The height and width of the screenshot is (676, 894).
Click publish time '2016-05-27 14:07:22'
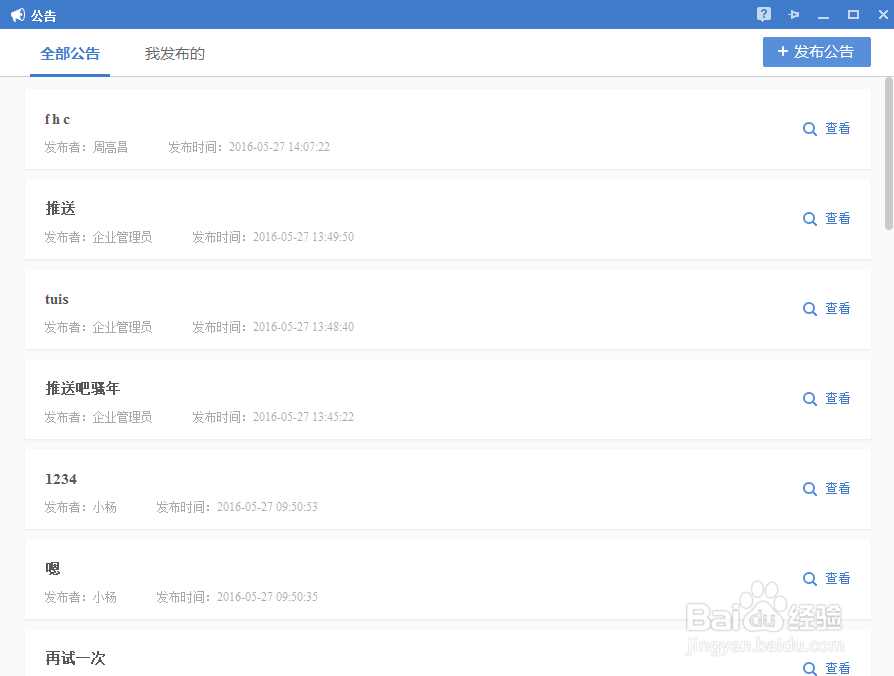279,147
